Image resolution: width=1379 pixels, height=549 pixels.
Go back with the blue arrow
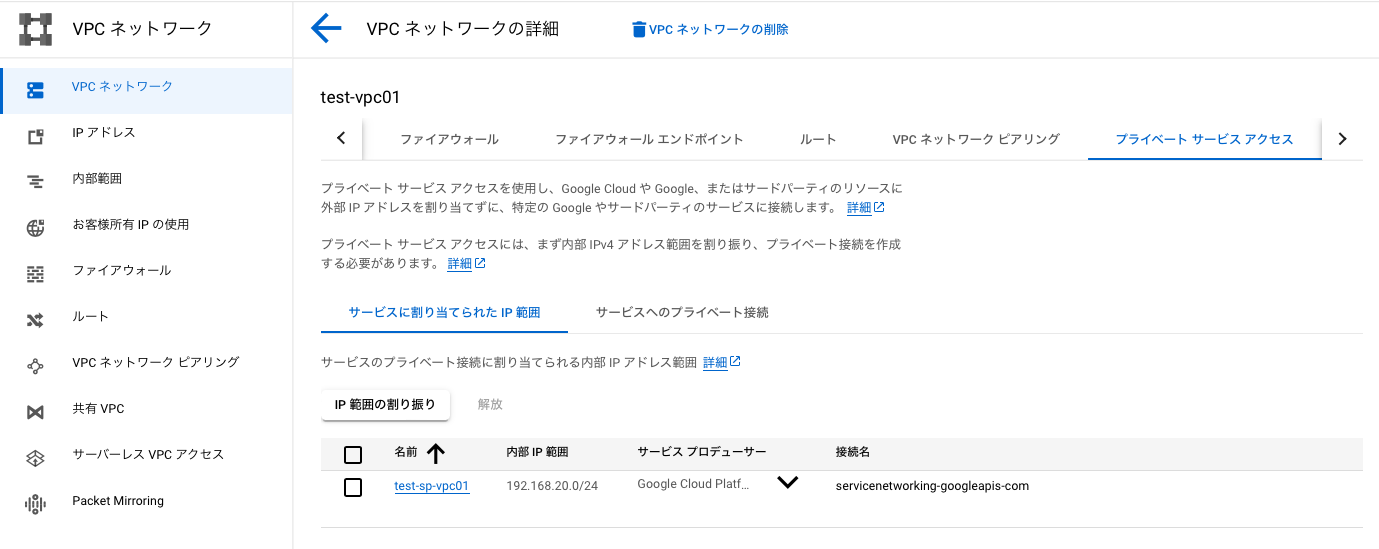326,29
